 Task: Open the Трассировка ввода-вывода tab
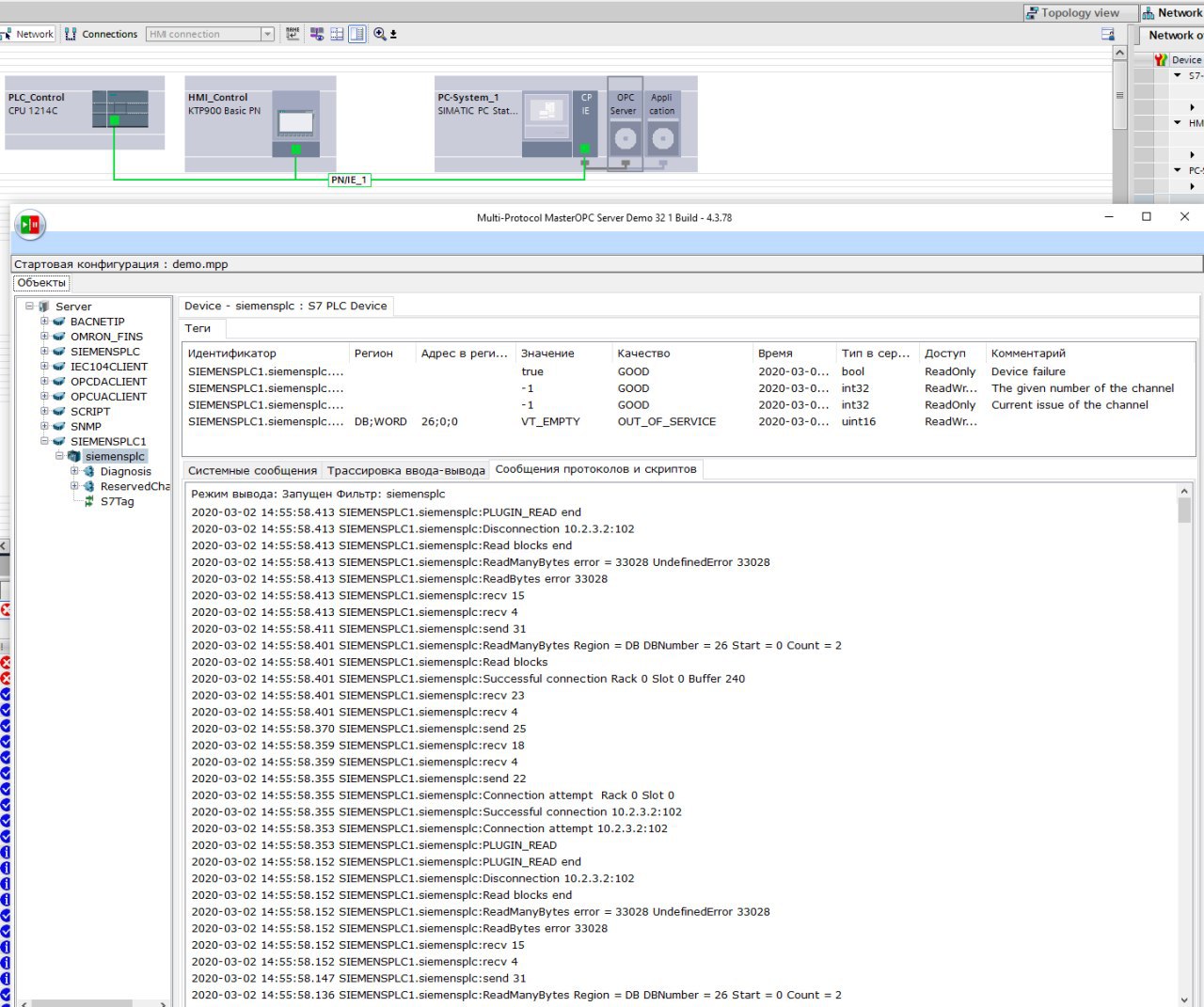click(406, 470)
